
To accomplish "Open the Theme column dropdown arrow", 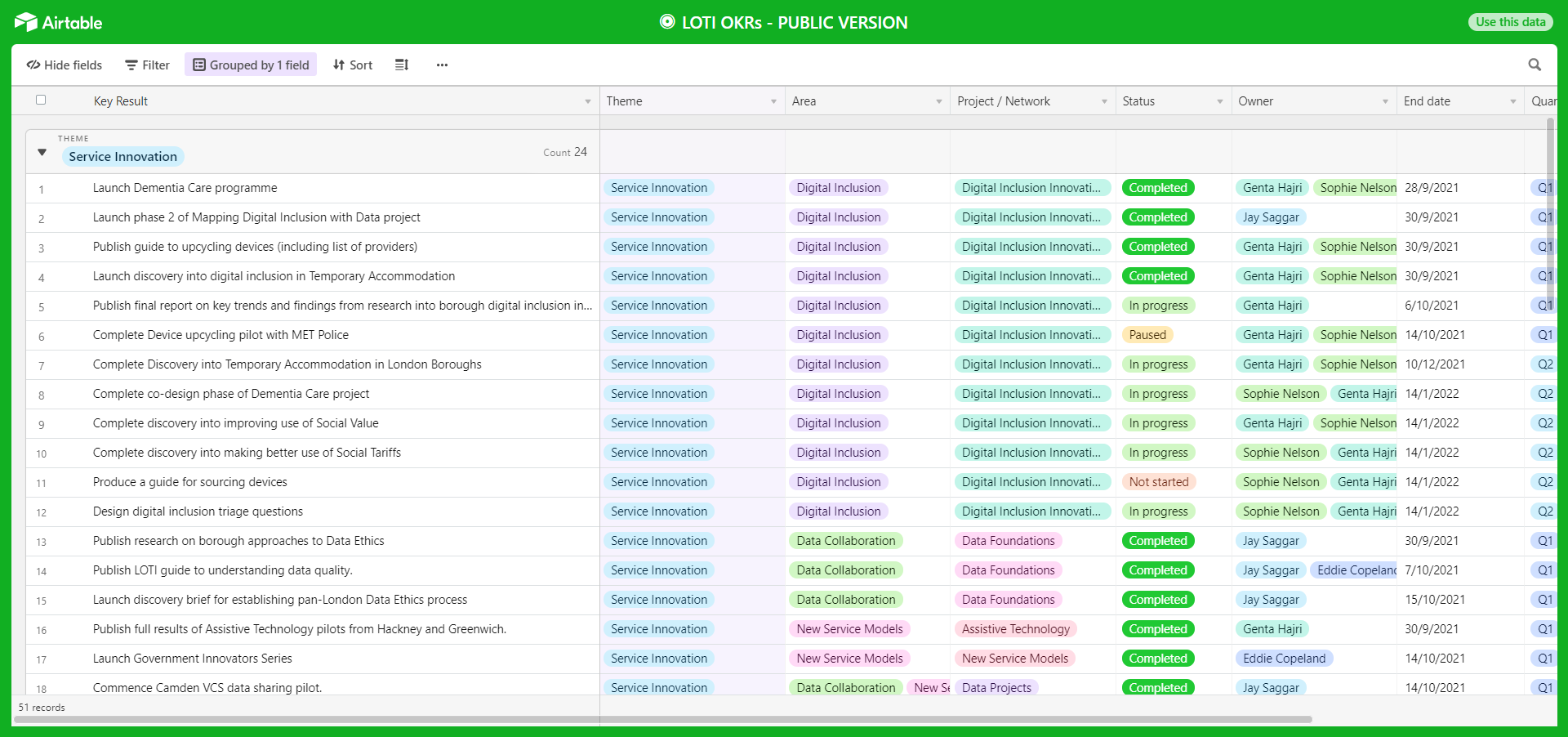I will (773, 101).
